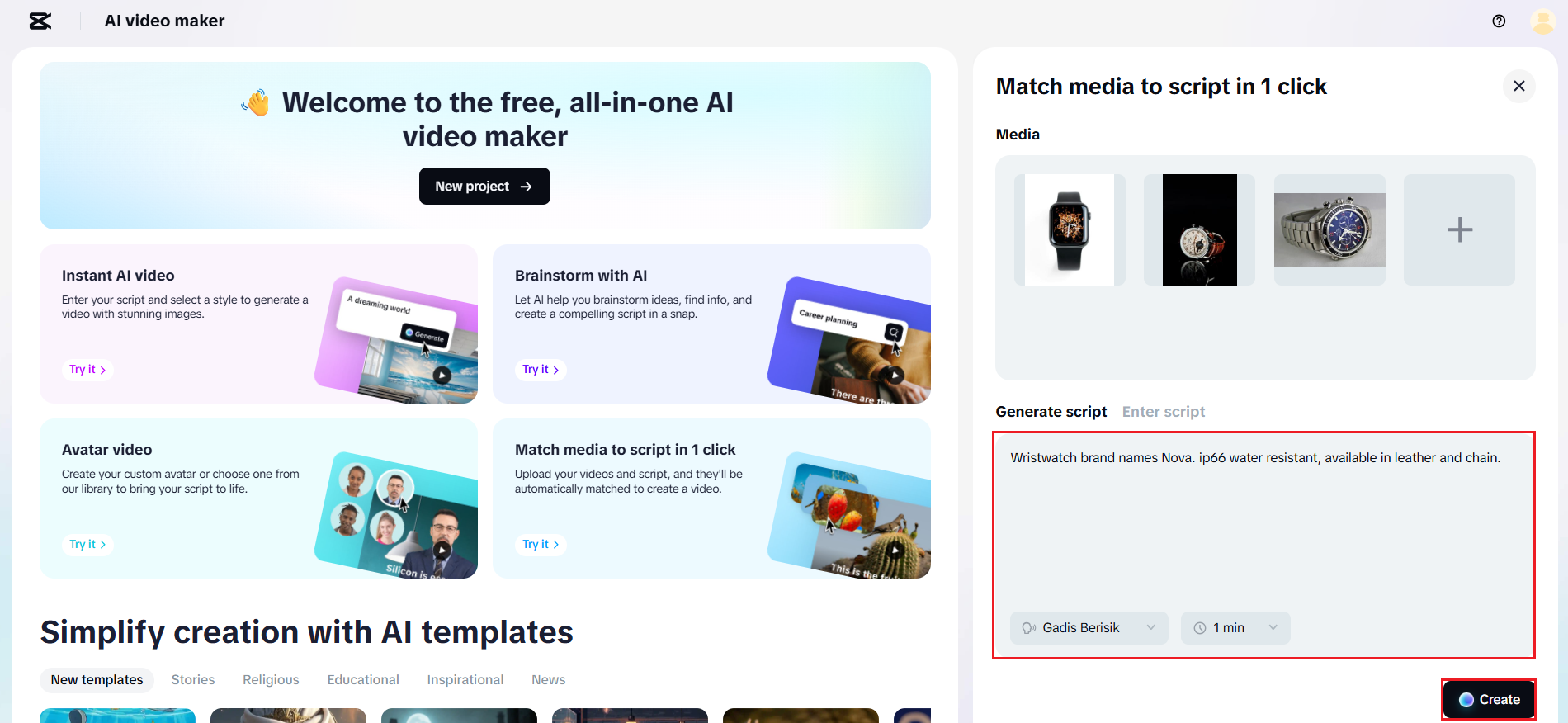Click the New project button
Image resolution: width=1568 pixels, height=723 pixels.
point(484,187)
